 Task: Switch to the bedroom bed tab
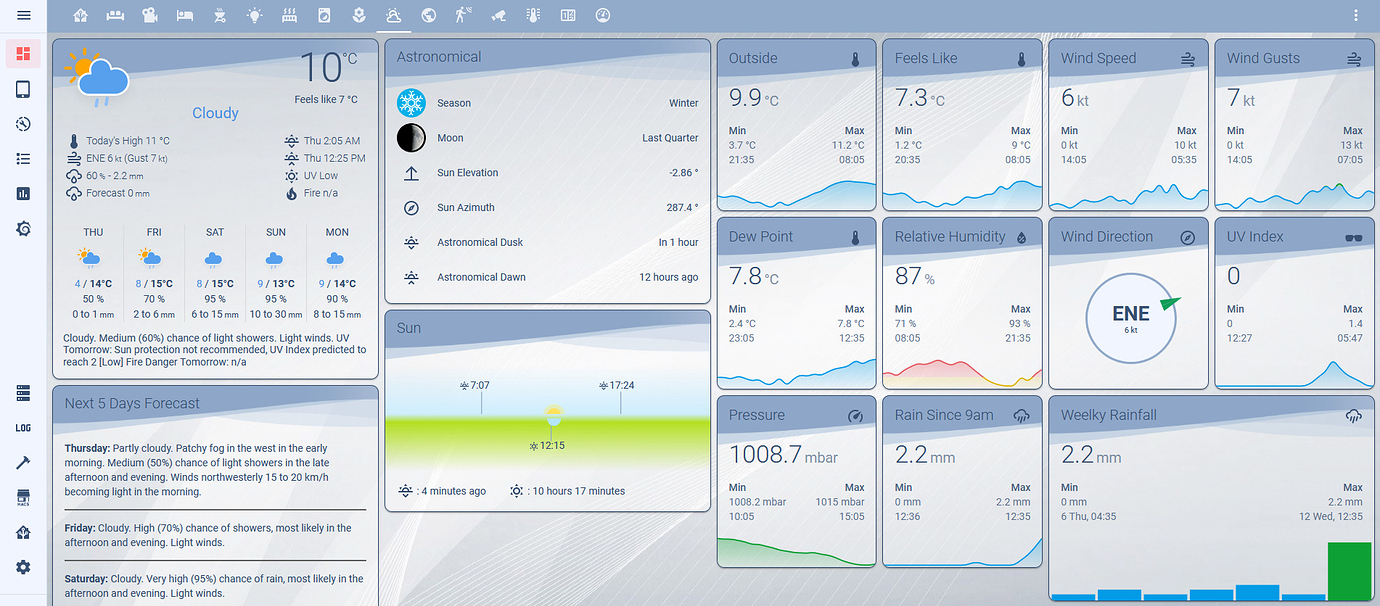pos(185,15)
